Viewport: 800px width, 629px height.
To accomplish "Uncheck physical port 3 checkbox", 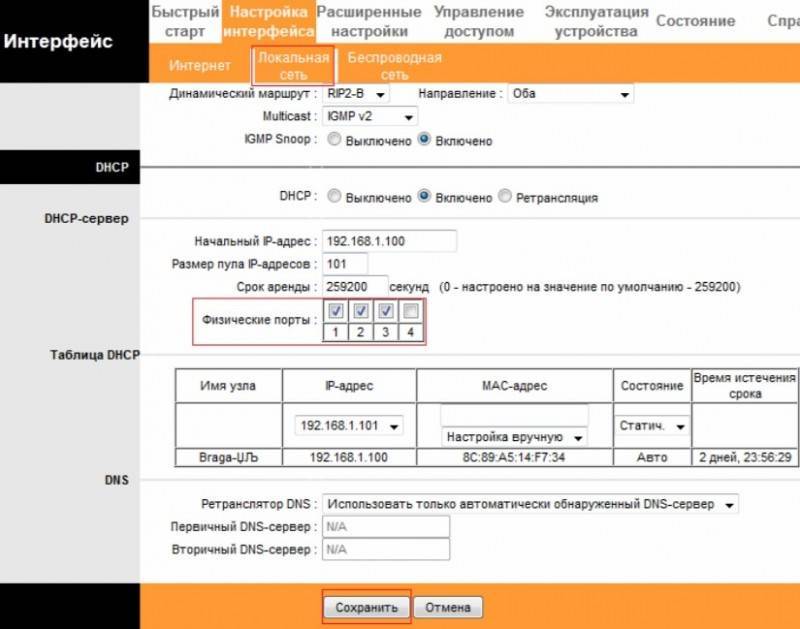I will pyautogui.click(x=386, y=311).
